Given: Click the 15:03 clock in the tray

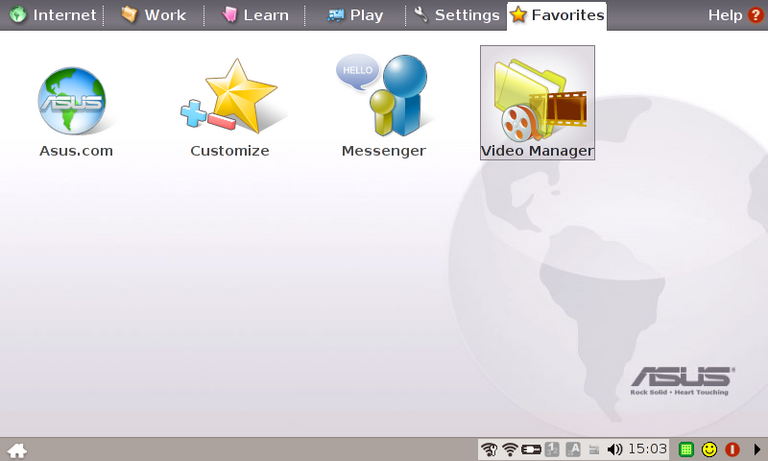Looking at the screenshot, I should click(648, 449).
